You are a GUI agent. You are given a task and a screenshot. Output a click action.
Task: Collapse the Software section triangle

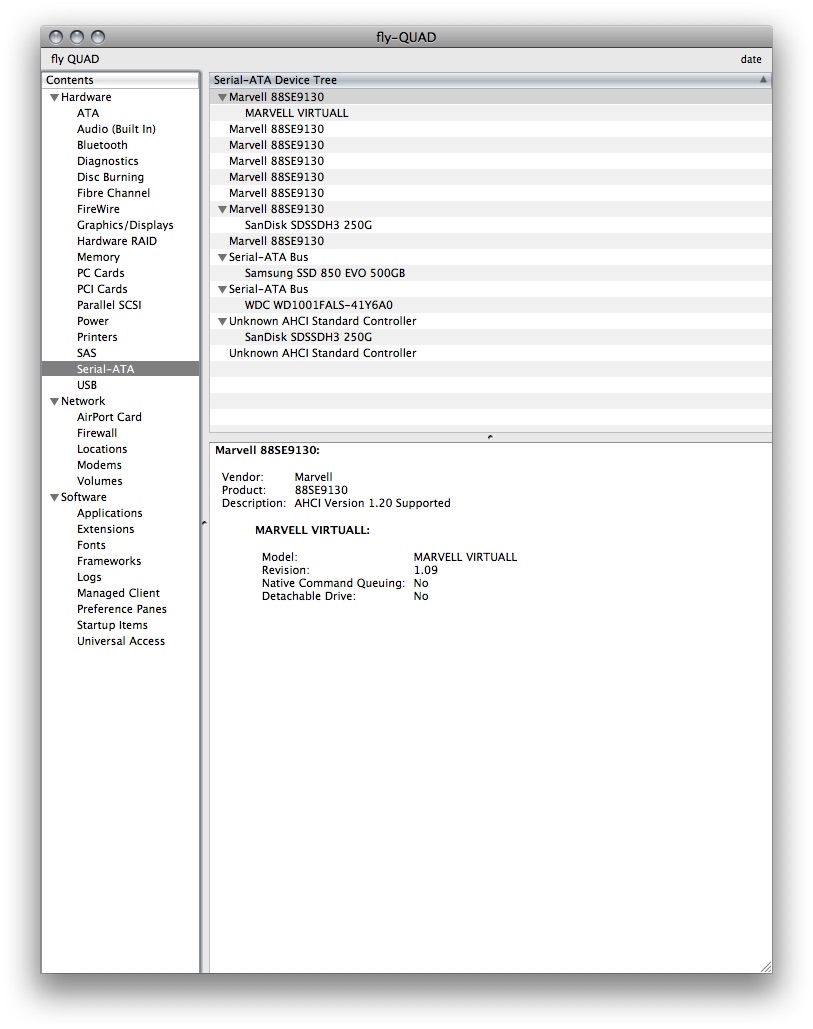(54, 497)
